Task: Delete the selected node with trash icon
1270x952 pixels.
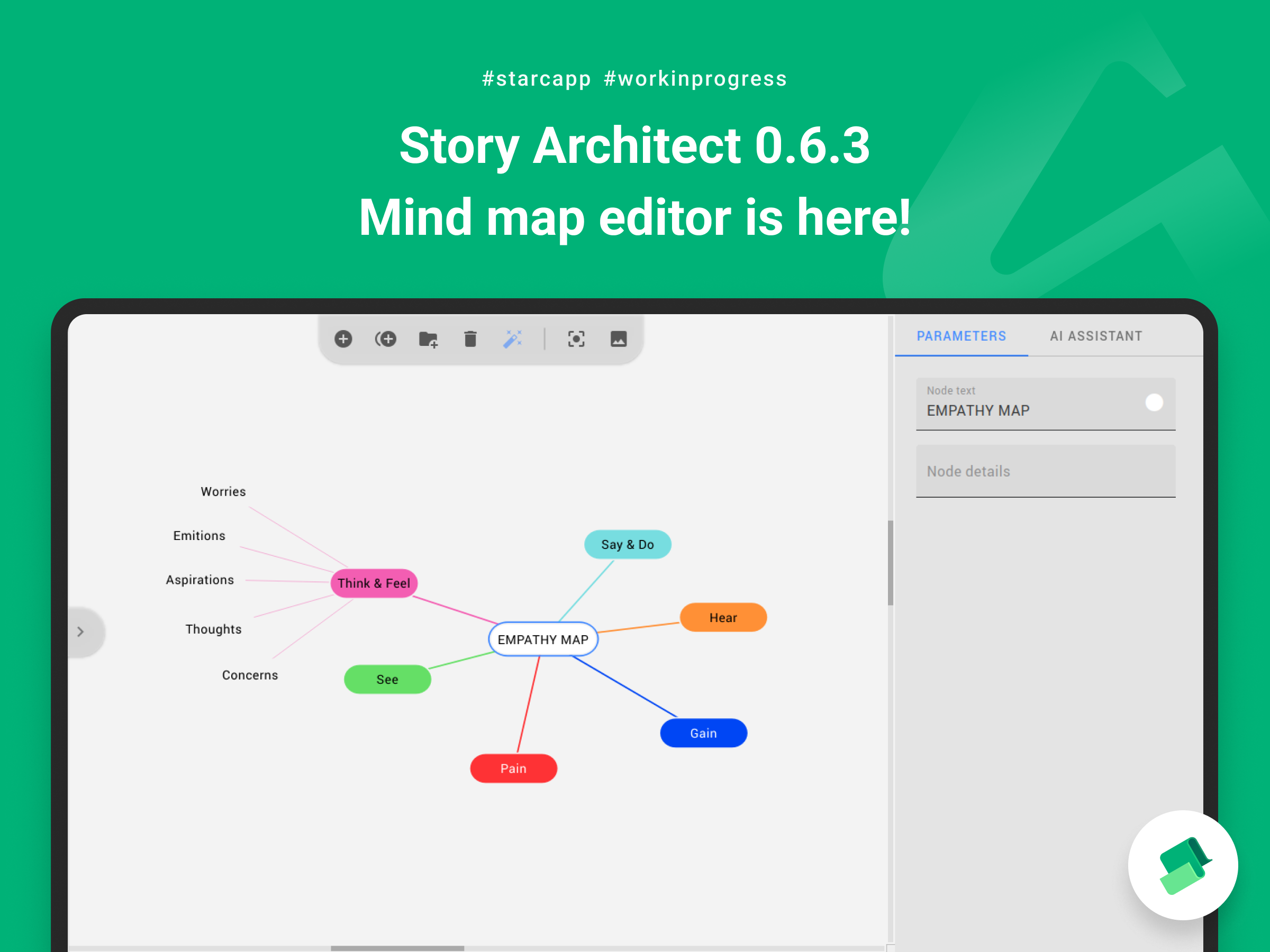Action: click(x=470, y=339)
